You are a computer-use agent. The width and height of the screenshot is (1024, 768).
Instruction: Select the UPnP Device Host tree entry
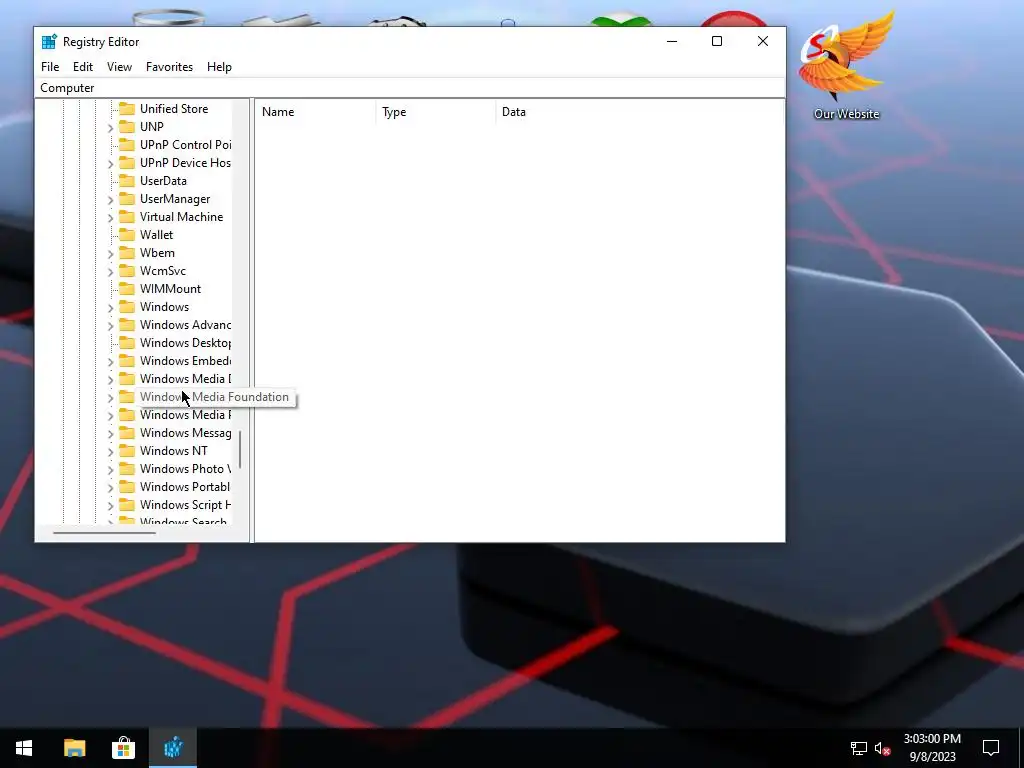(185, 163)
